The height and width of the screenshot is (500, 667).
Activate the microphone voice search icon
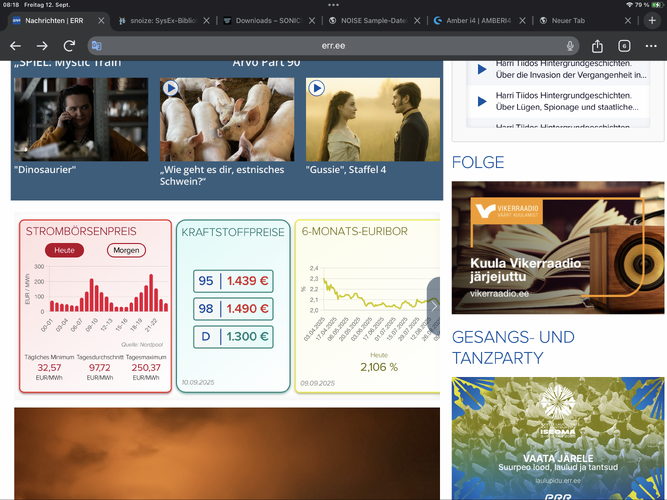click(x=570, y=46)
